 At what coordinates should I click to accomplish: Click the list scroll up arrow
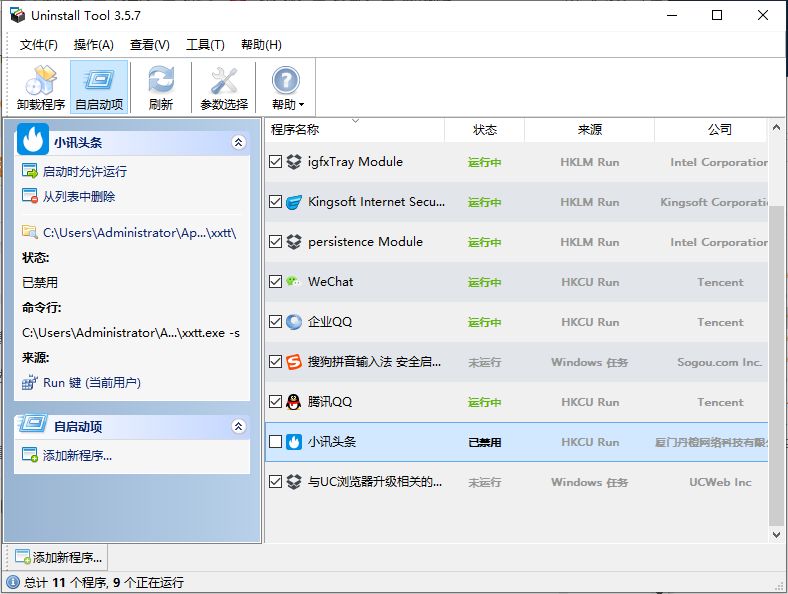[776, 128]
